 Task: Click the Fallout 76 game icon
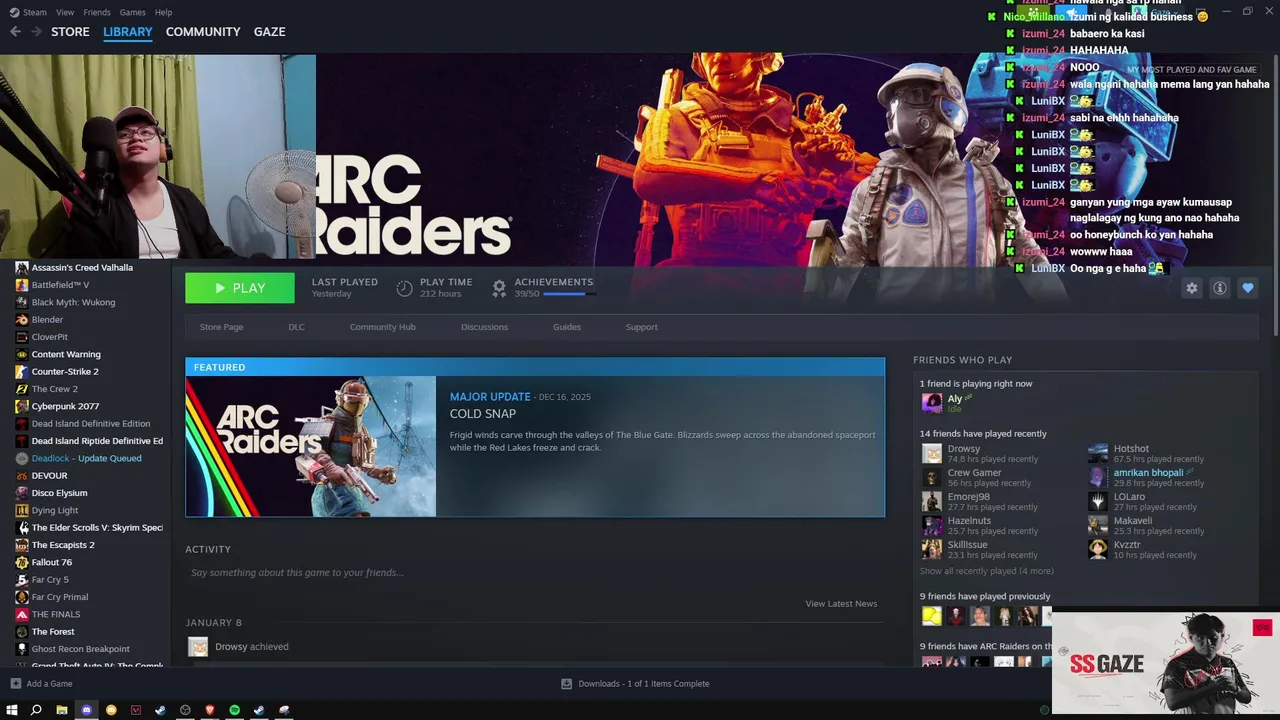[x=22, y=562]
